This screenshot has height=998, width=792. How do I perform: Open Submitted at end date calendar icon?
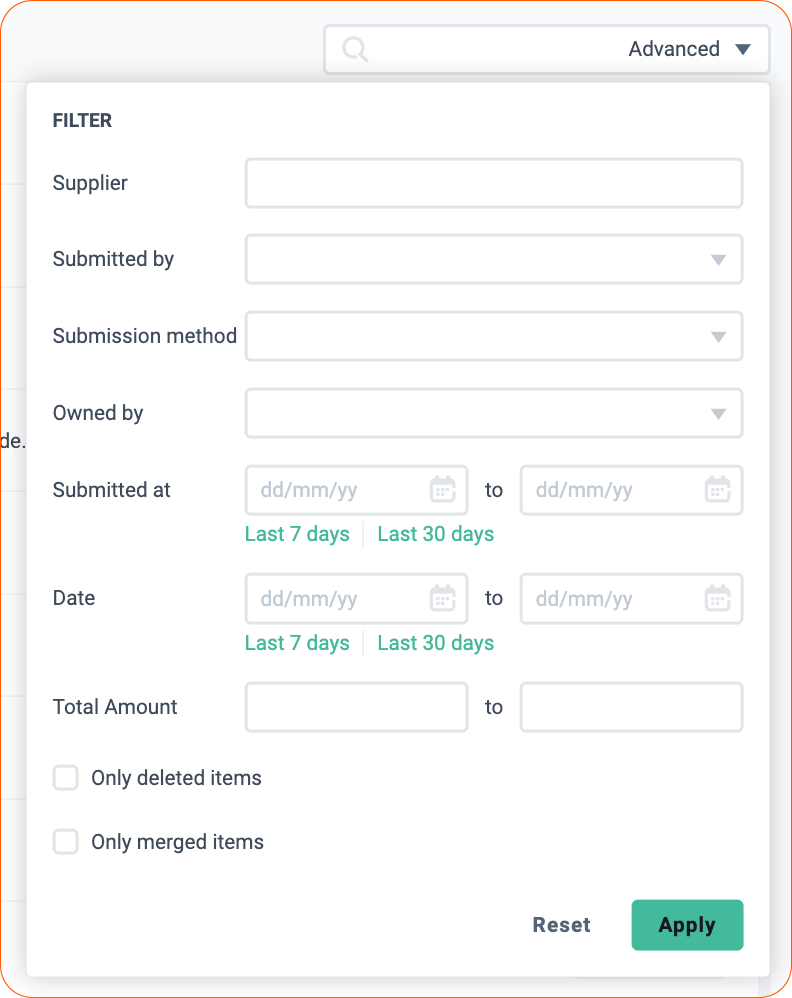click(x=718, y=489)
